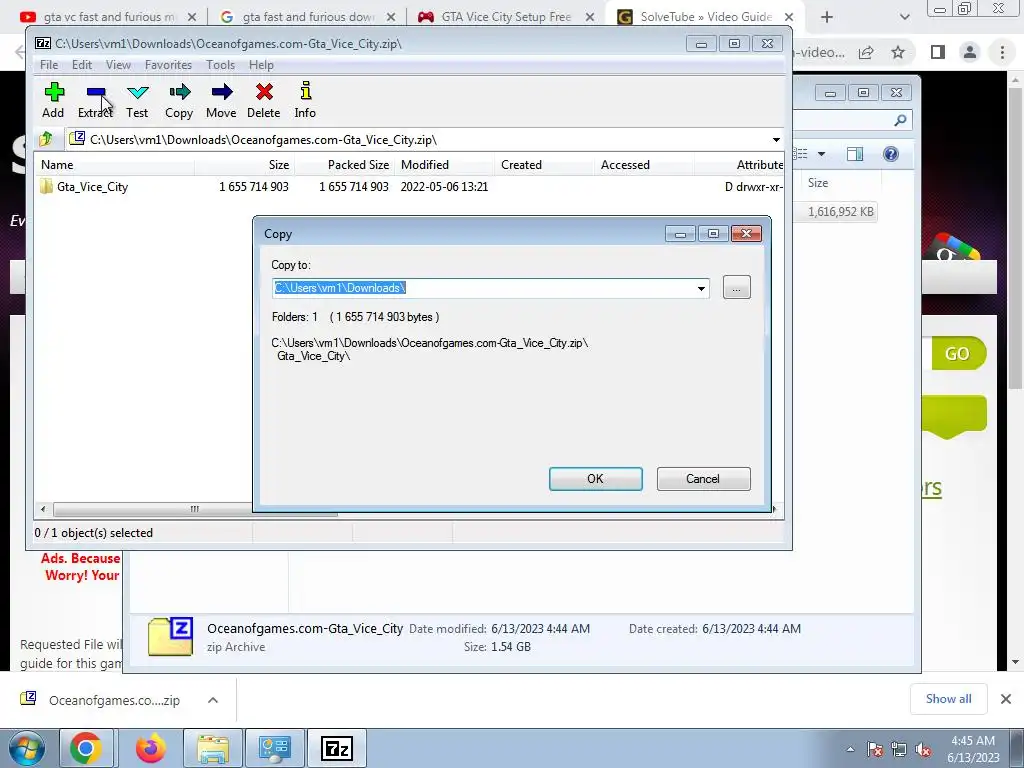Click the browse (...) button in Copy dialog

(x=737, y=288)
